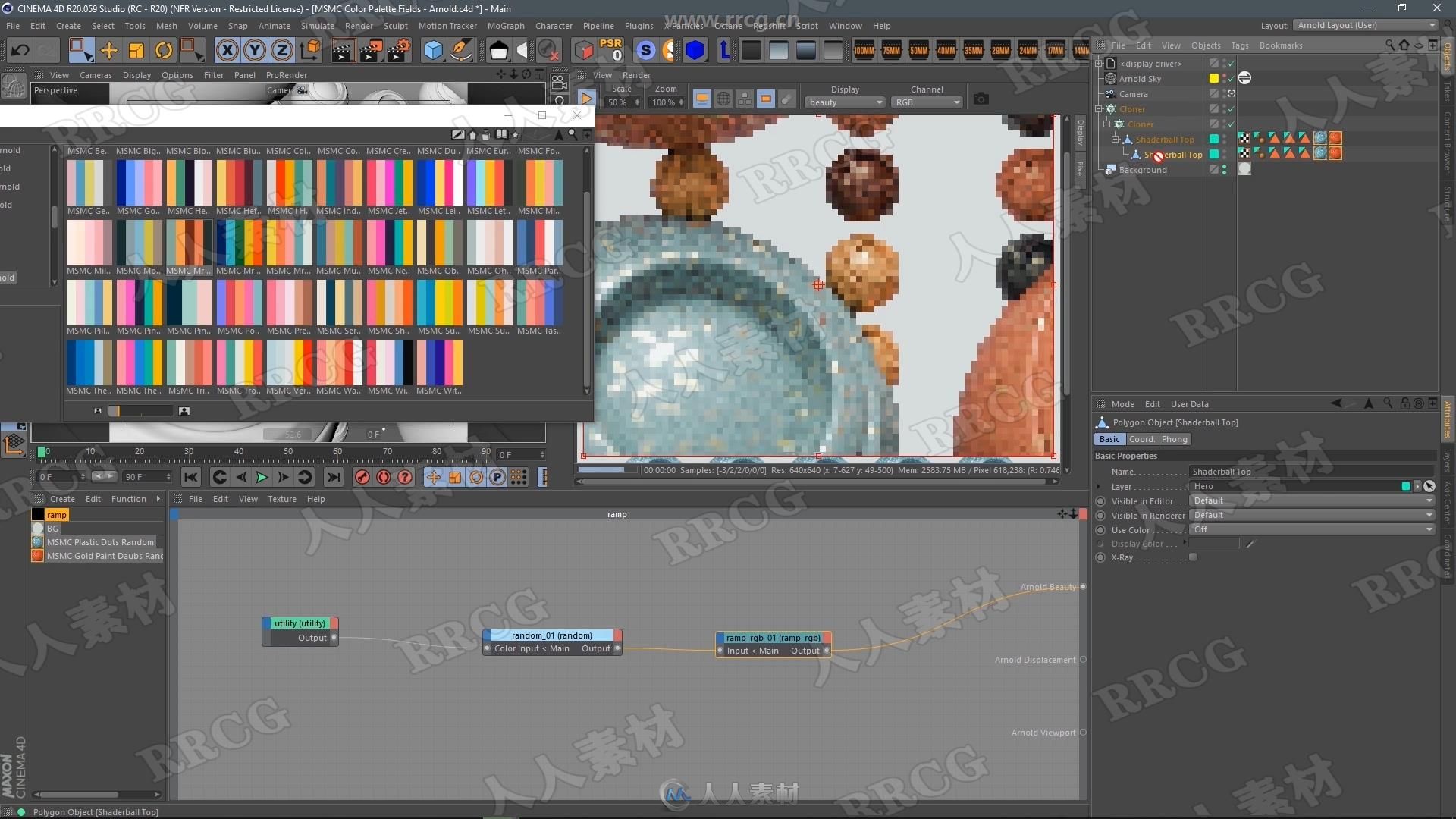Expand the display driver object
1456x819 pixels.
point(1099,64)
